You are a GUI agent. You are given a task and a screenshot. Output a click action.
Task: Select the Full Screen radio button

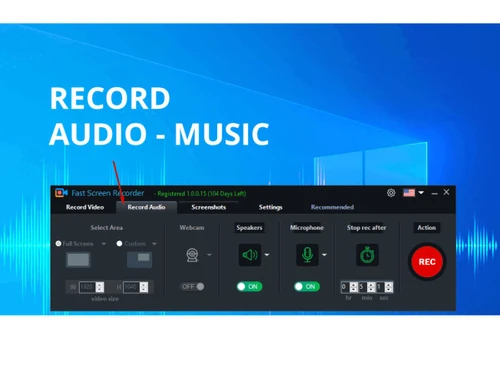[58, 243]
